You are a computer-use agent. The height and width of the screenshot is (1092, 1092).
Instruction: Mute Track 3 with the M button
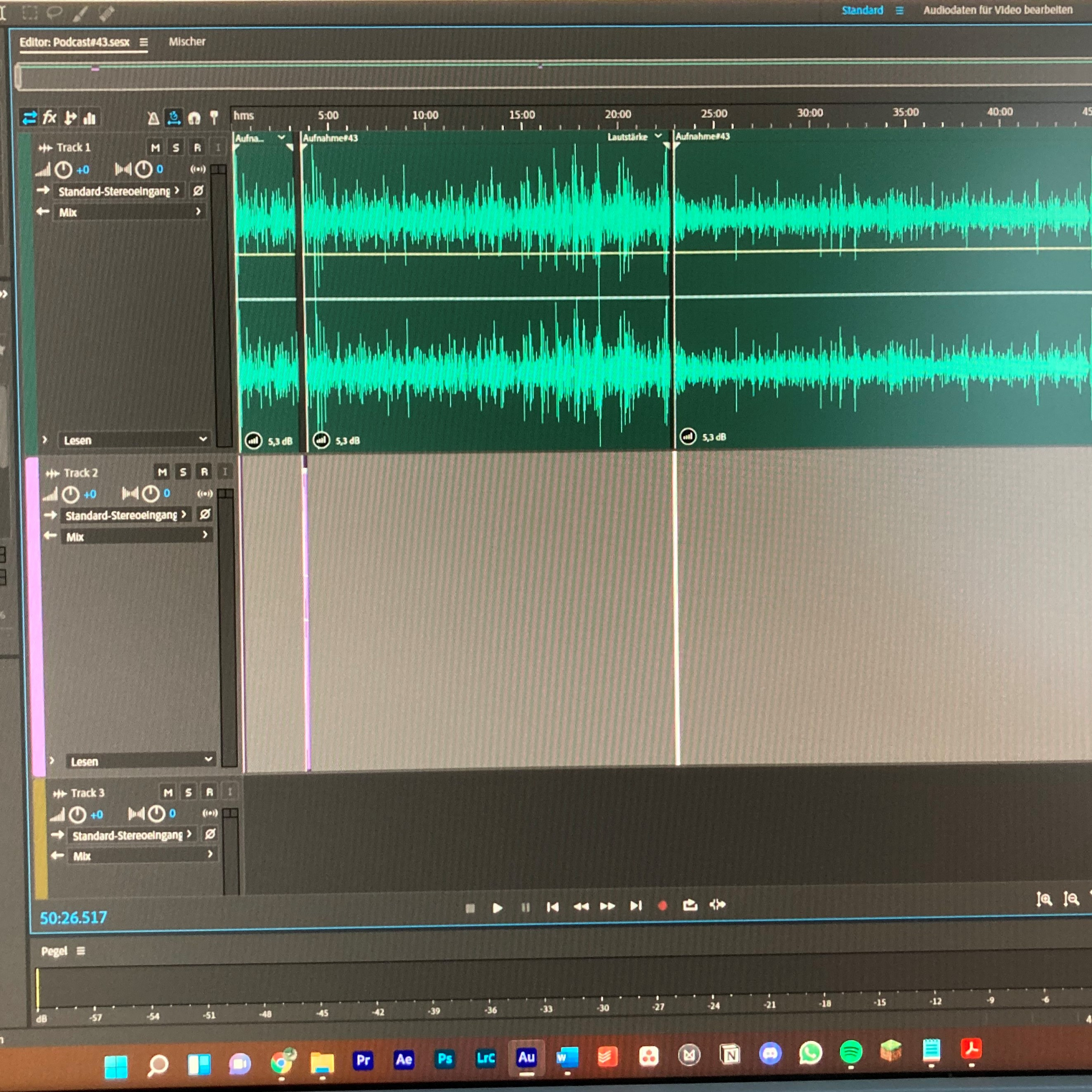tap(169, 792)
